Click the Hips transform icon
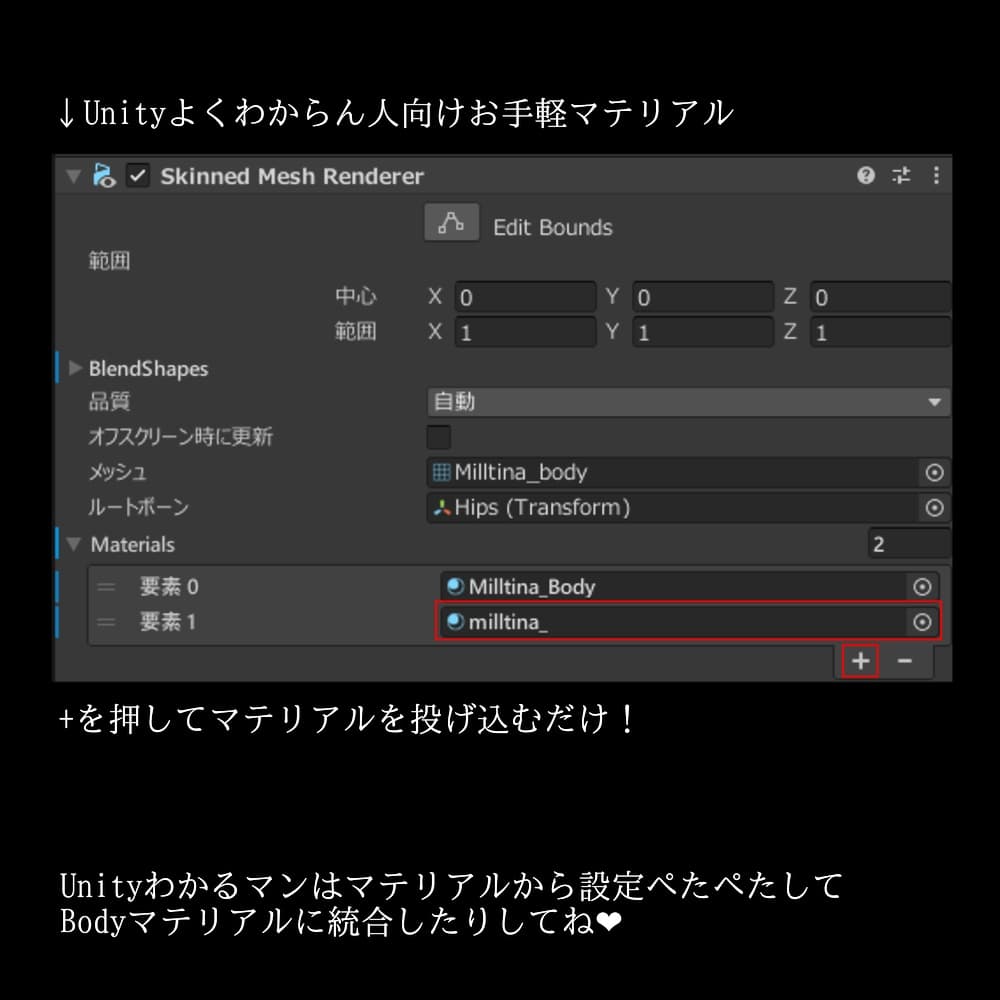The width and height of the screenshot is (1000, 1000). [441, 508]
